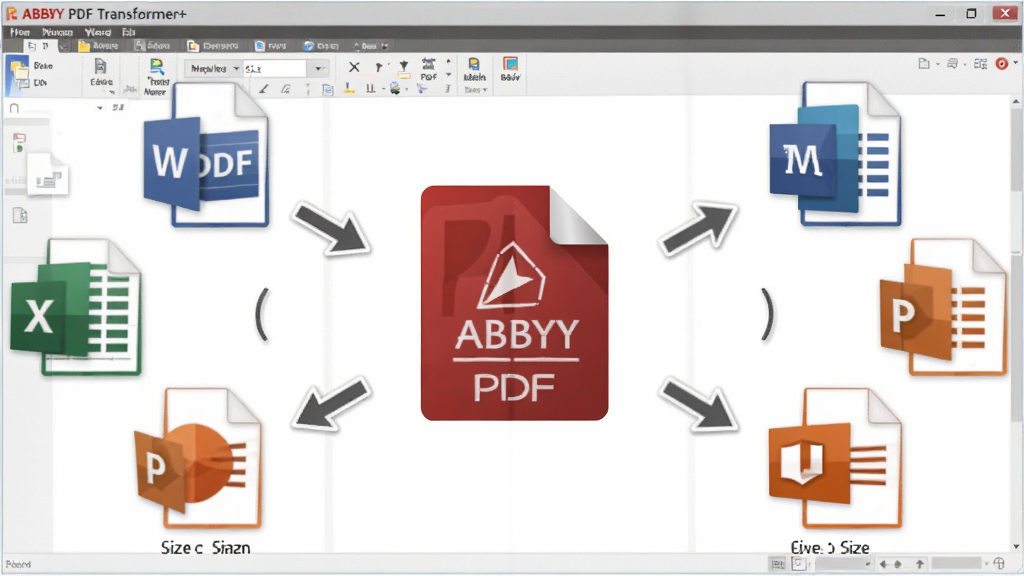This screenshot has width=1024, height=576.
Task: Select the green Excel spreadsheet icon
Action: pos(76,307)
